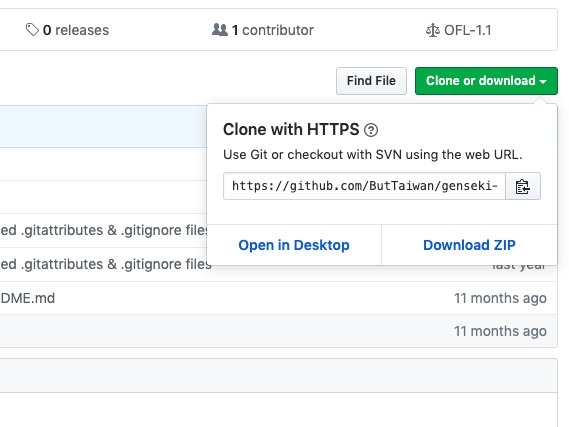
Task: Click the second 11 months ago timestamp
Action: tap(500, 331)
